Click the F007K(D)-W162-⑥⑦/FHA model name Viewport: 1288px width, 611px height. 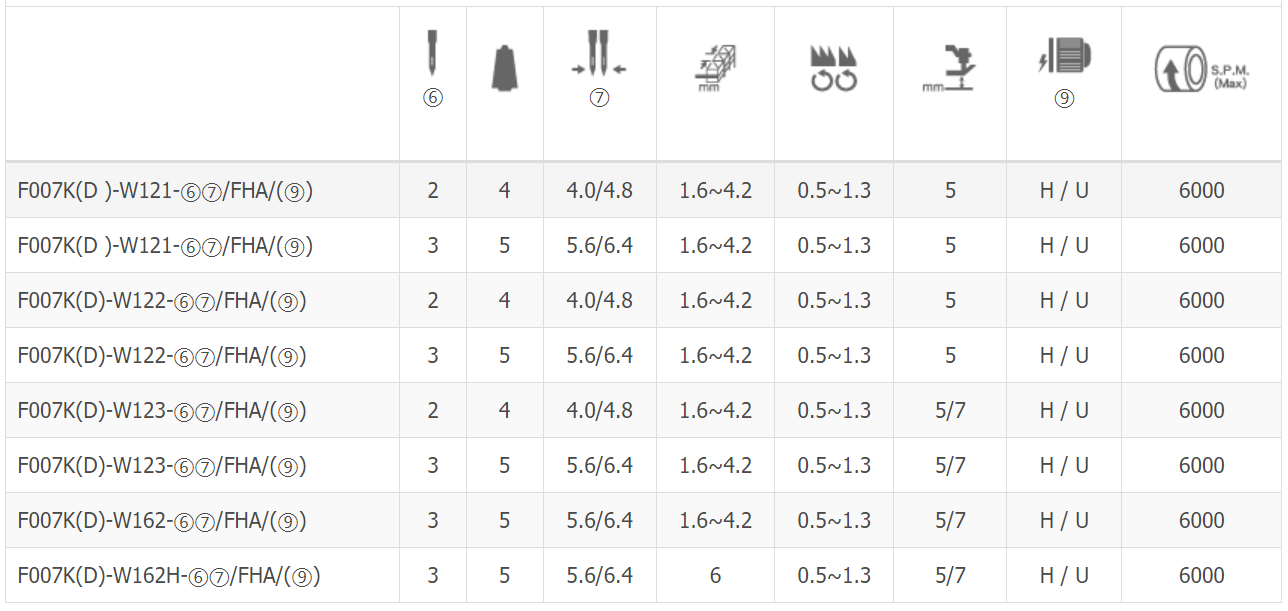click(162, 521)
